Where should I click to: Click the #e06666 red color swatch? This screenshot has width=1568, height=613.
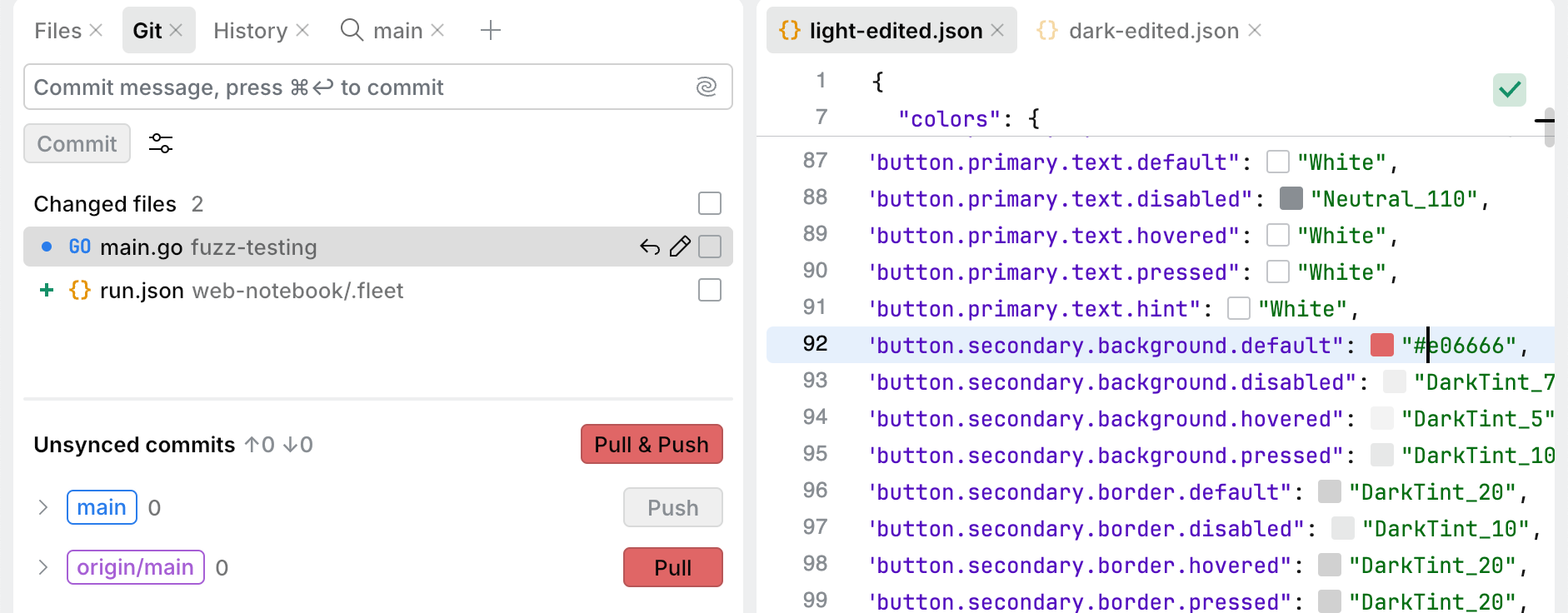1382,345
